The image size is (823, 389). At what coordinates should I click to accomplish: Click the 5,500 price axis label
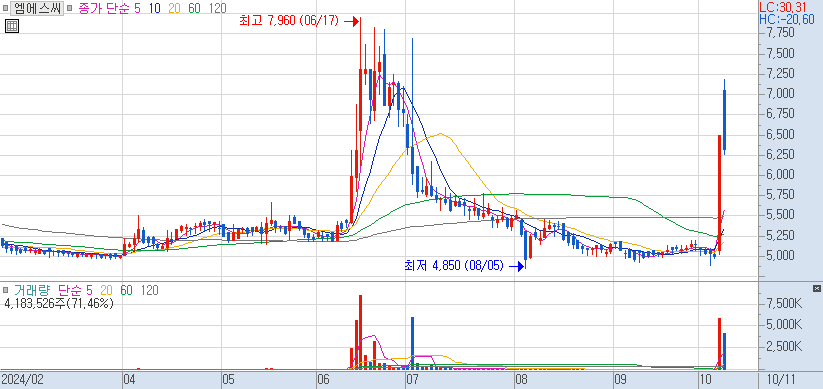pyautogui.click(x=780, y=215)
